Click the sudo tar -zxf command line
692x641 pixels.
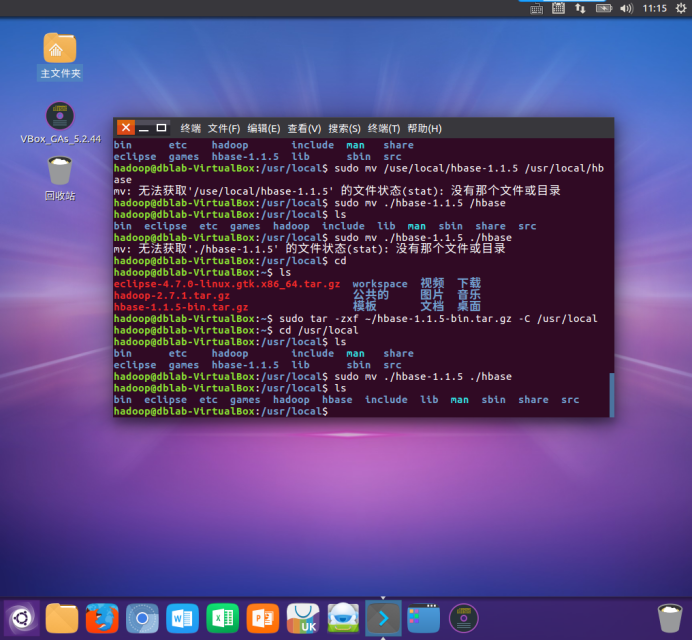(x=356, y=319)
